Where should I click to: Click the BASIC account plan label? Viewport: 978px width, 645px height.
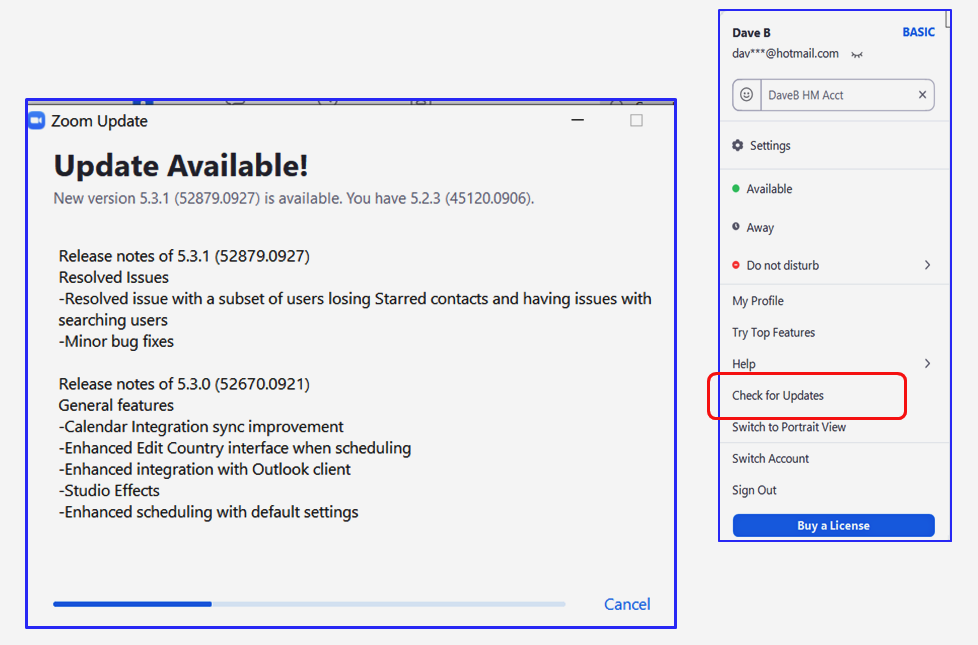pos(918,32)
